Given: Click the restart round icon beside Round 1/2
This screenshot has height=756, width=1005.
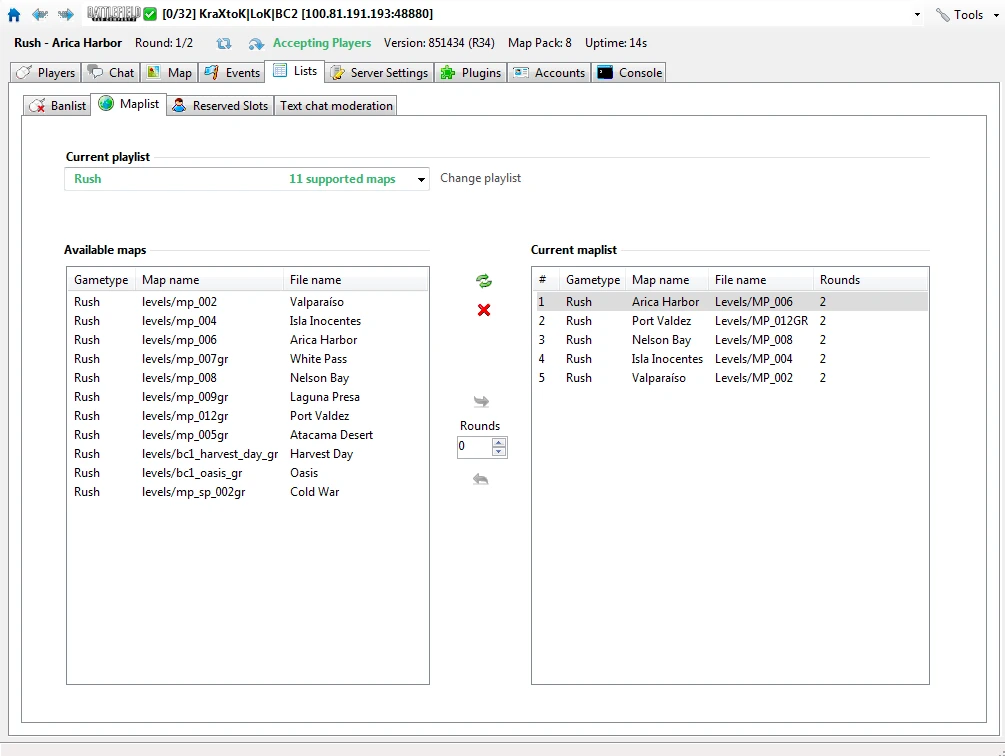Looking at the screenshot, I should point(224,44).
